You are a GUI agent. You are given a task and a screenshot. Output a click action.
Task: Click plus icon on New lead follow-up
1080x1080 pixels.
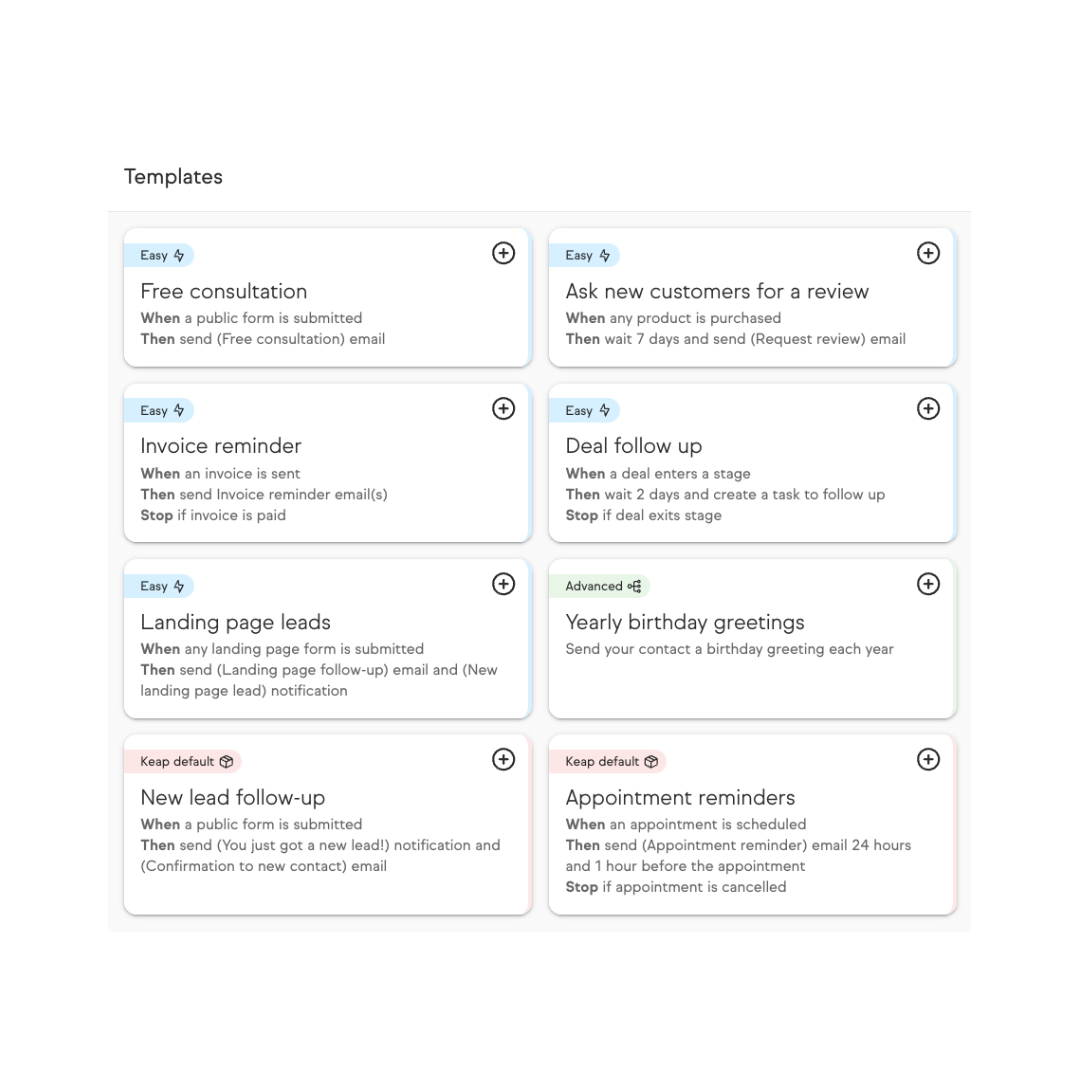[503, 759]
